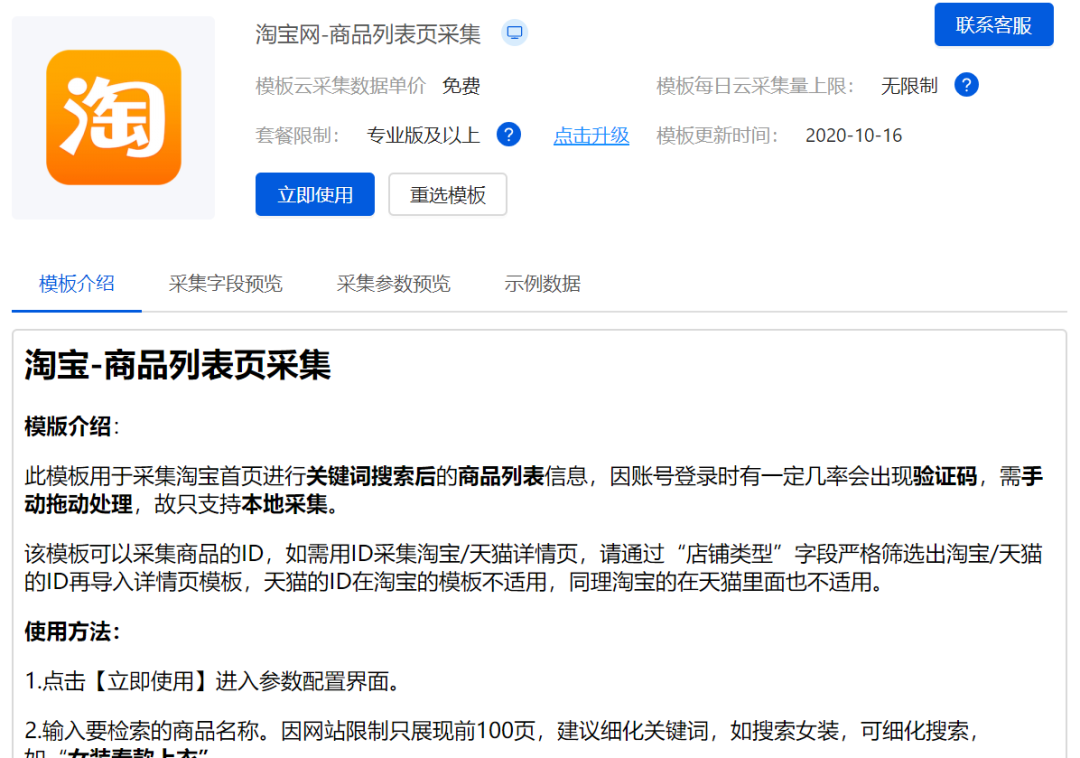The width and height of the screenshot is (1080, 758).
Task: Click the 联系客服 button
Action: [993, 25]
